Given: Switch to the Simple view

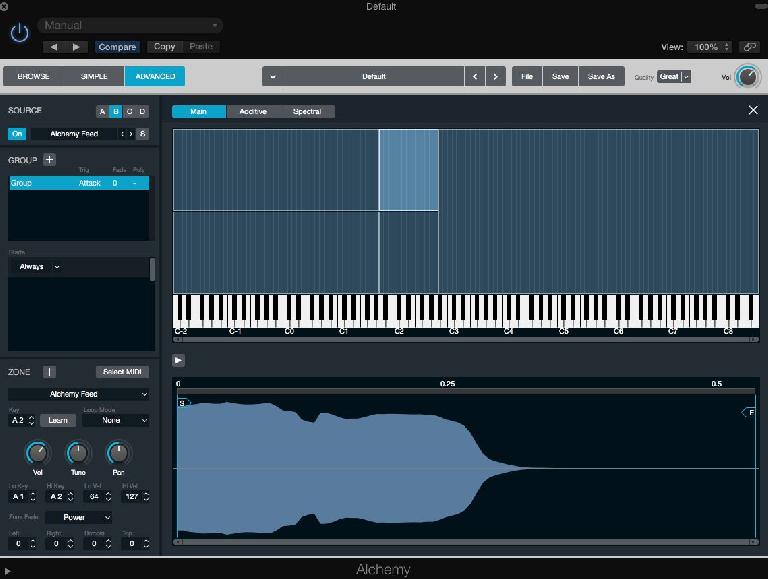Looking at the screenshot, I should tap(94, 76).
